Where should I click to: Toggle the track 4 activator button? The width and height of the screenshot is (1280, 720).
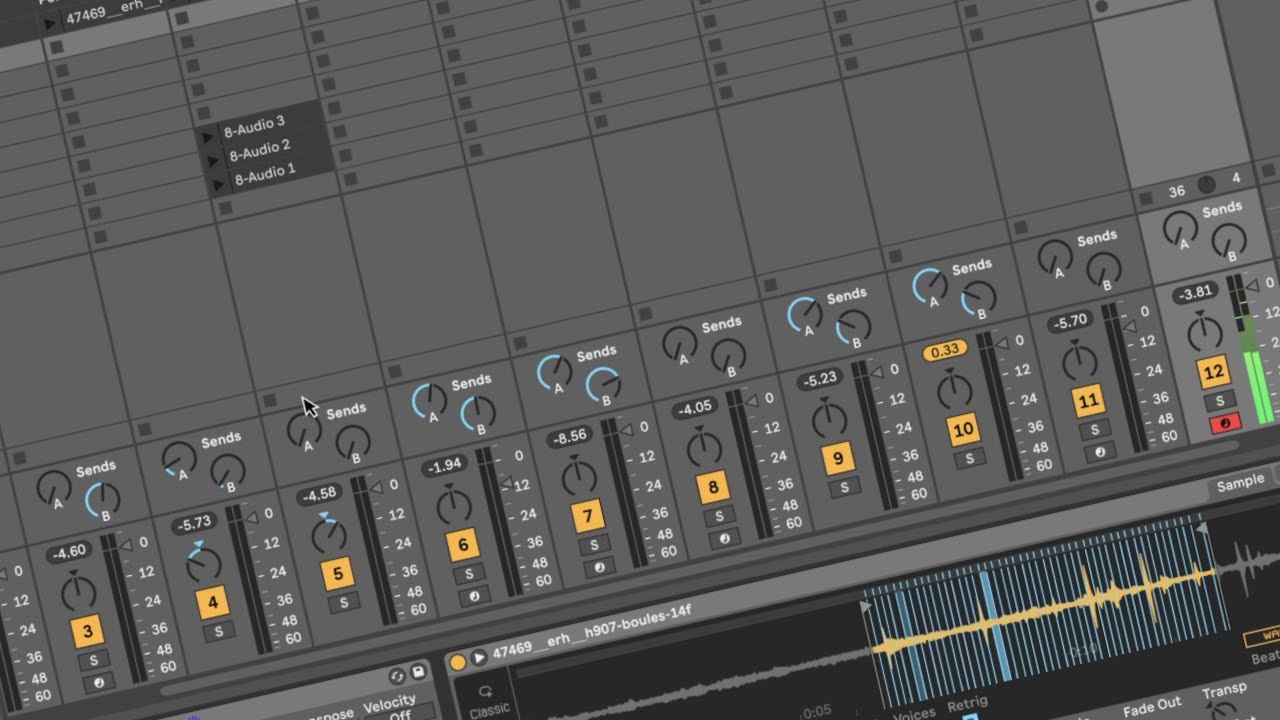[212, 603]
